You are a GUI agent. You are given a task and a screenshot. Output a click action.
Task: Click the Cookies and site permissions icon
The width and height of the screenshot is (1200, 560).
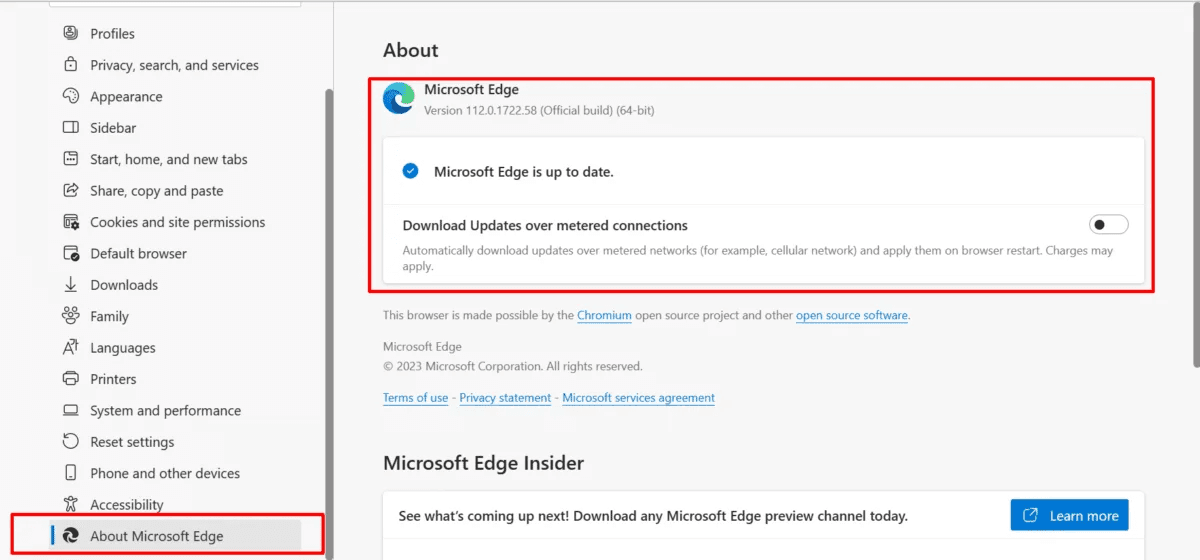coord(70,222)
